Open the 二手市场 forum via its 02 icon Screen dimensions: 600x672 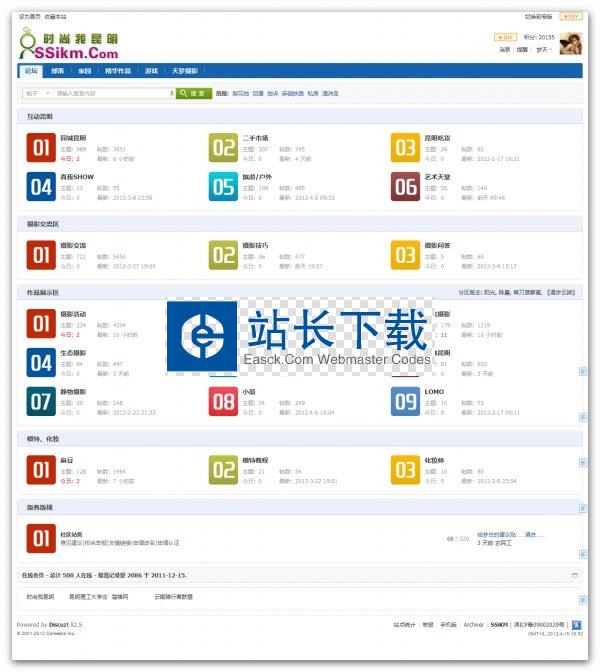tap(223, 147)
